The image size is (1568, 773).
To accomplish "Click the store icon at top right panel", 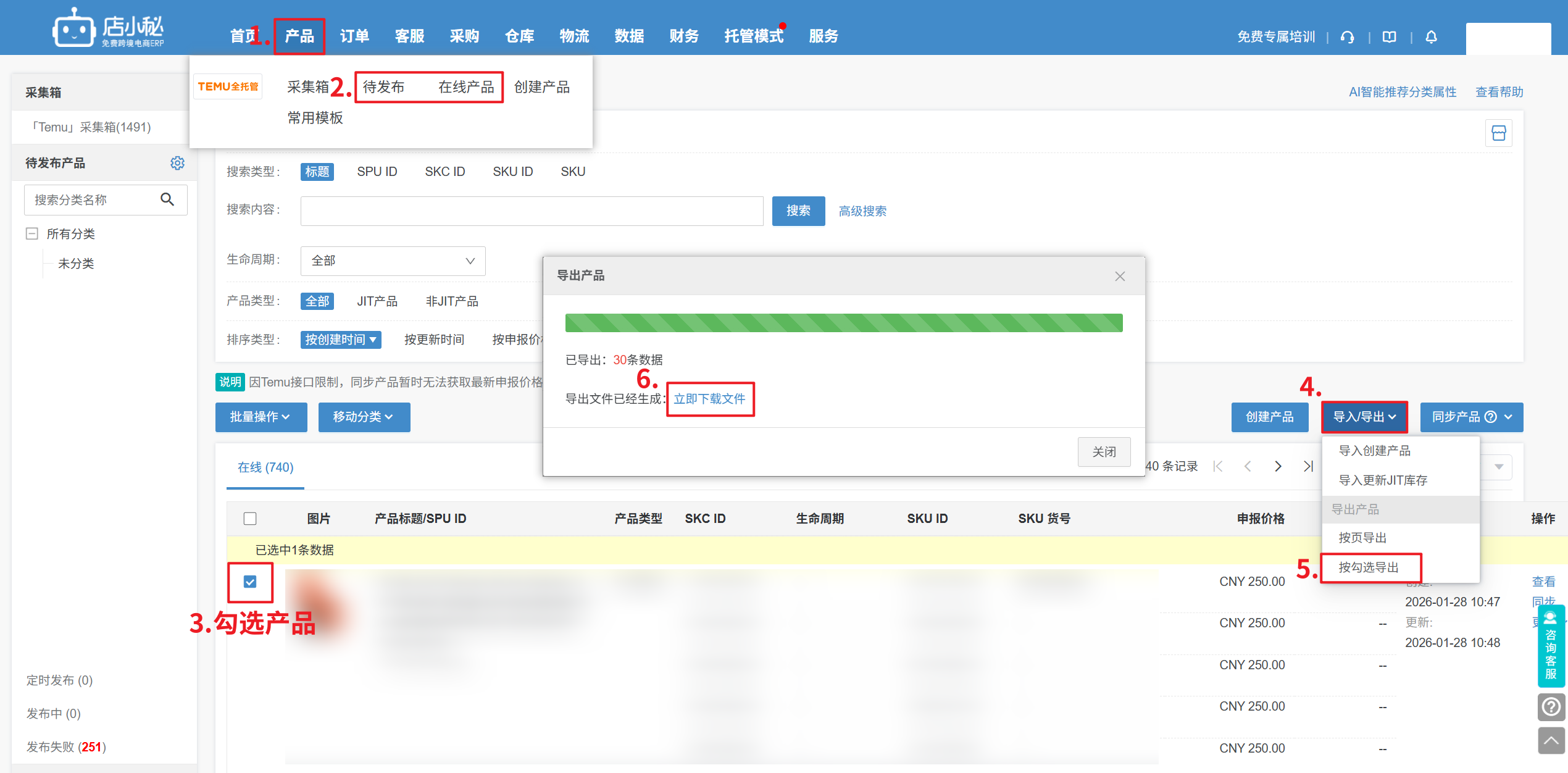I will click(1498, 133).
